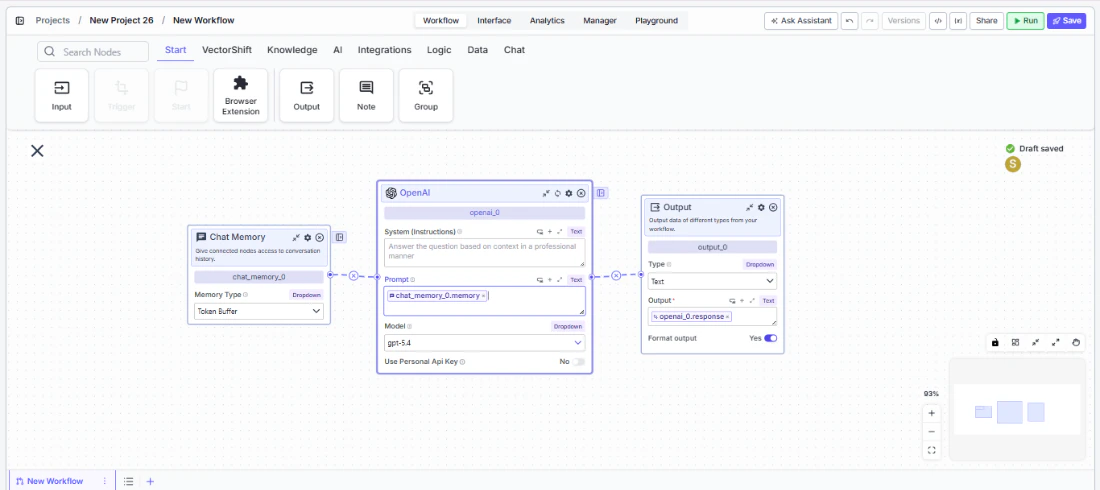Remove edge between OpenAI and Output
Viewport: 1100px width, 490px height.
(x=616, y=276)
